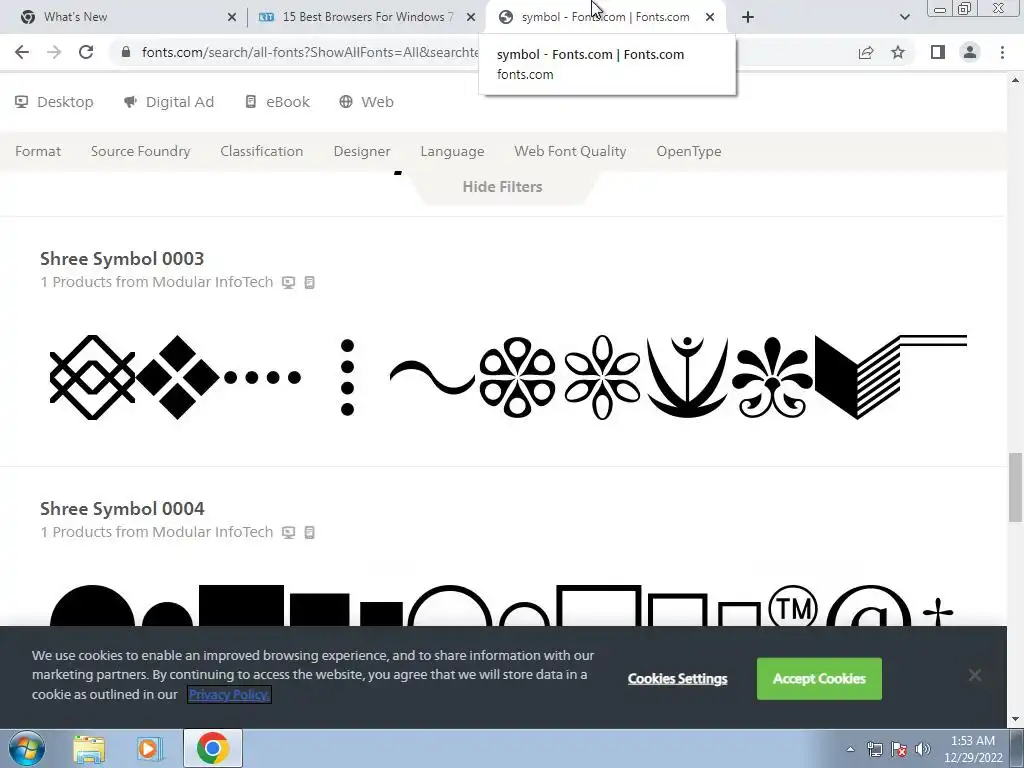Click desktop icon beside Shree Symbol 0003 products
The width and height of the screenshot is (1024, 768).
(289, 283)
